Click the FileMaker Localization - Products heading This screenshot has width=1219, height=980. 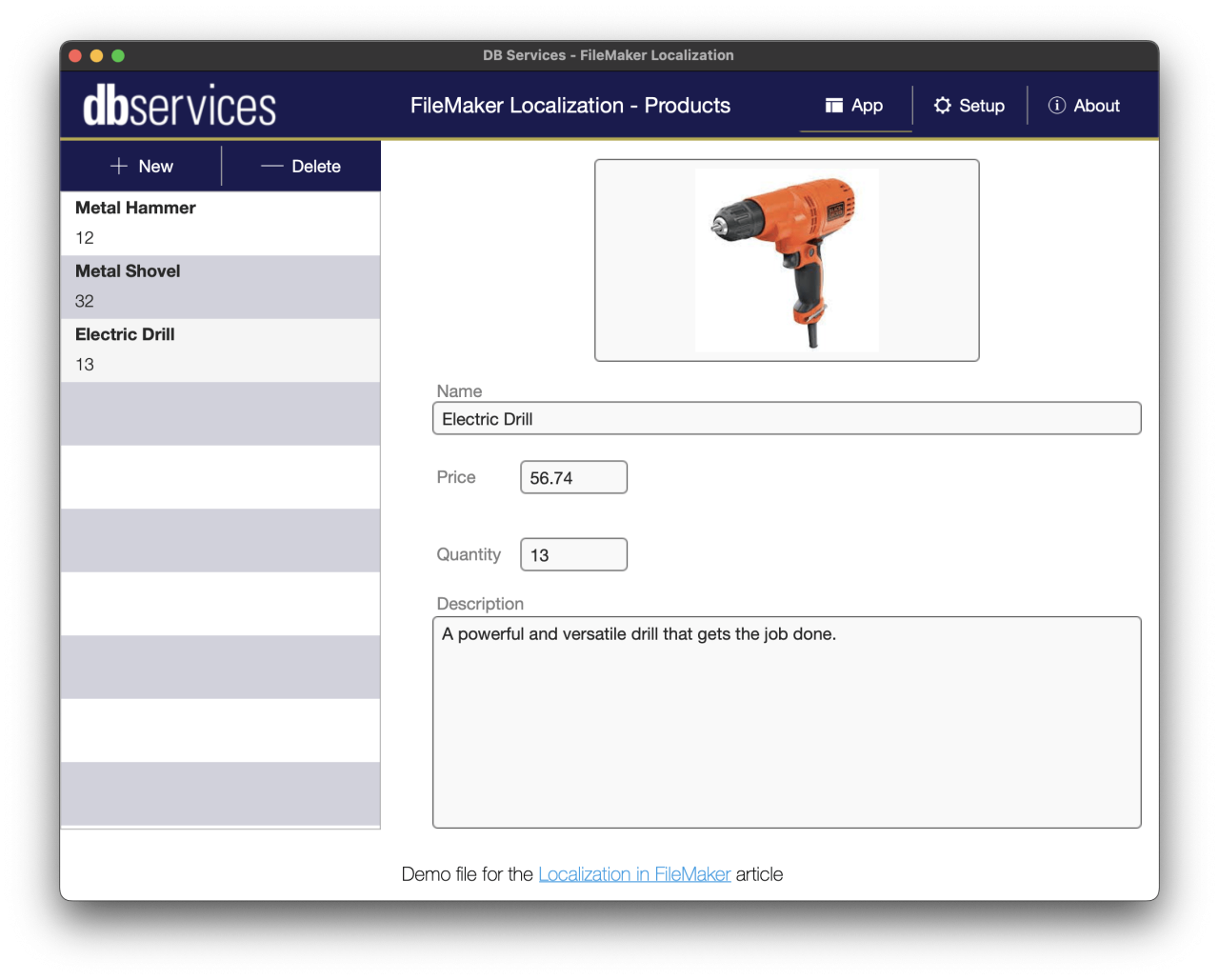click(x=570, y=106)
